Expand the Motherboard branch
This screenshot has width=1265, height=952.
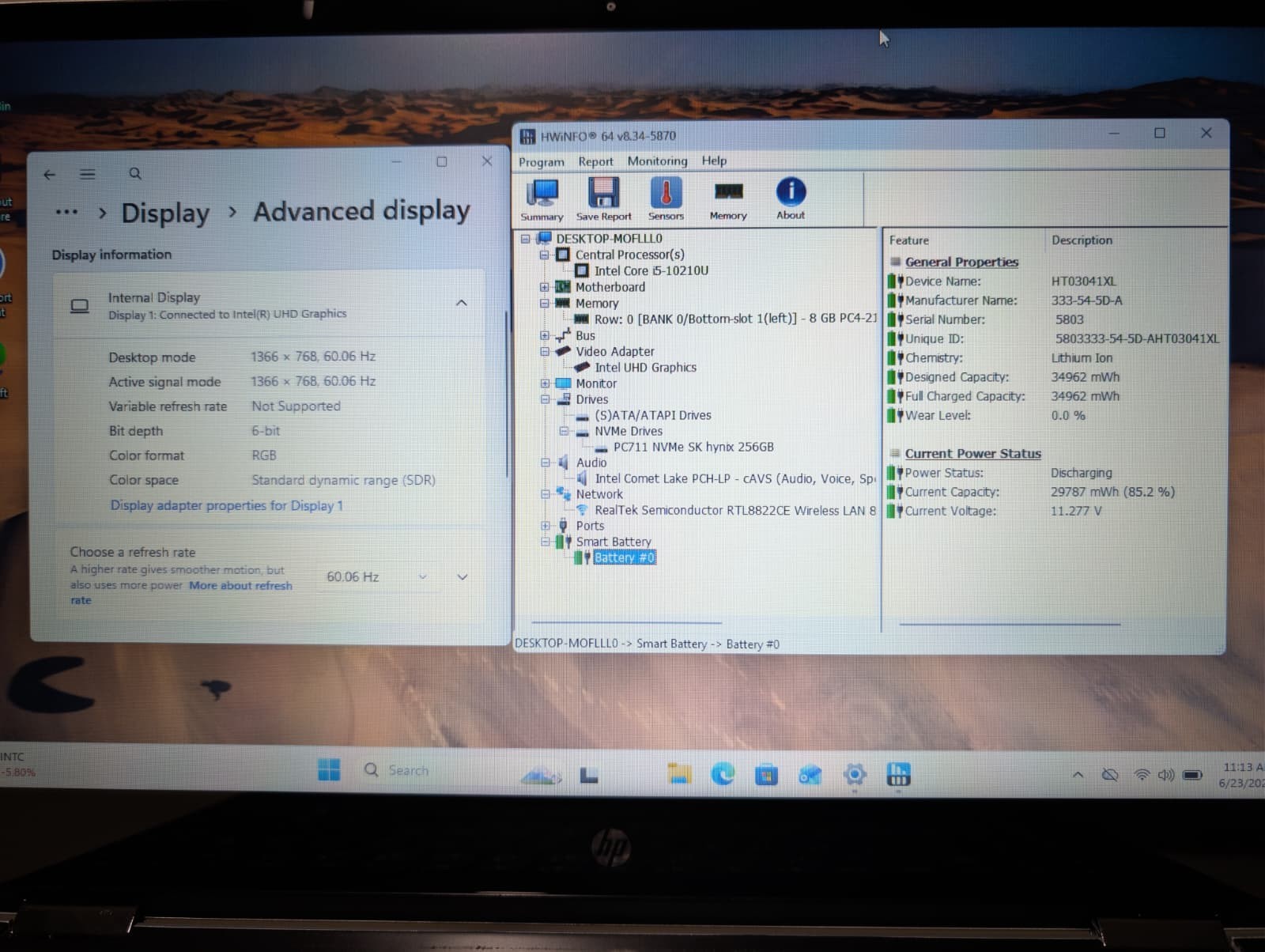(x=545, y=287)
